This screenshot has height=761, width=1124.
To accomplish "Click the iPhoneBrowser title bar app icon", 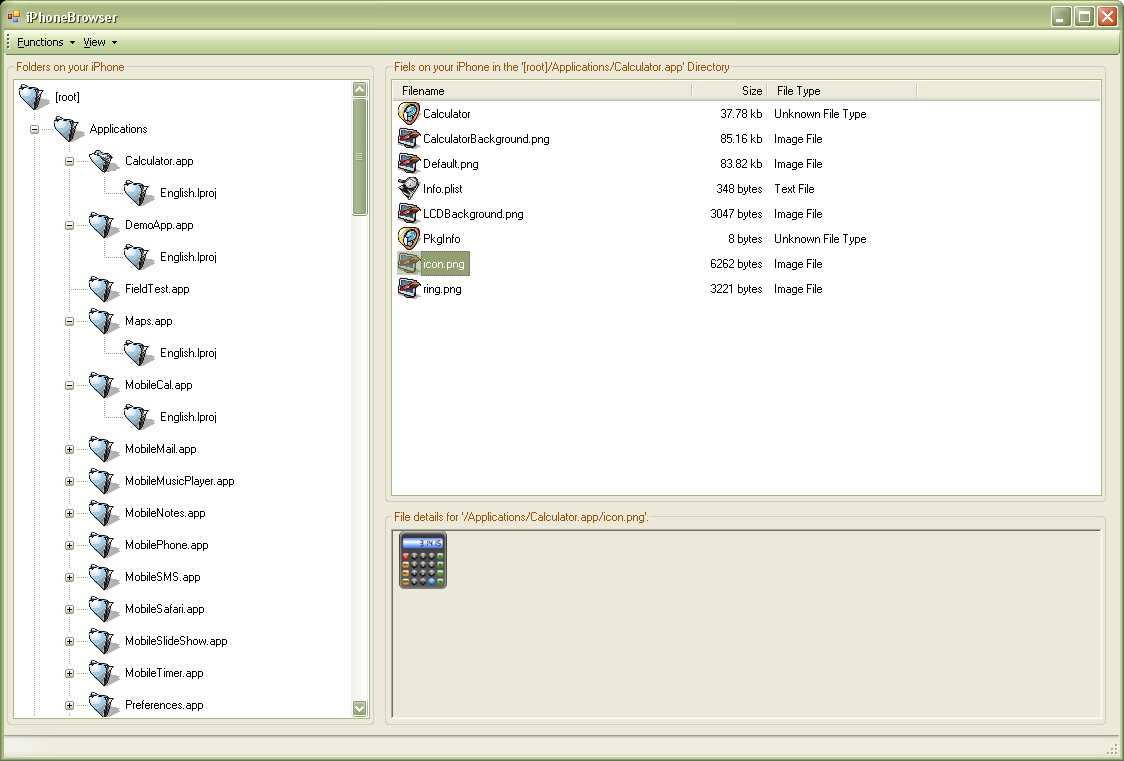I will tap(14, 16).
